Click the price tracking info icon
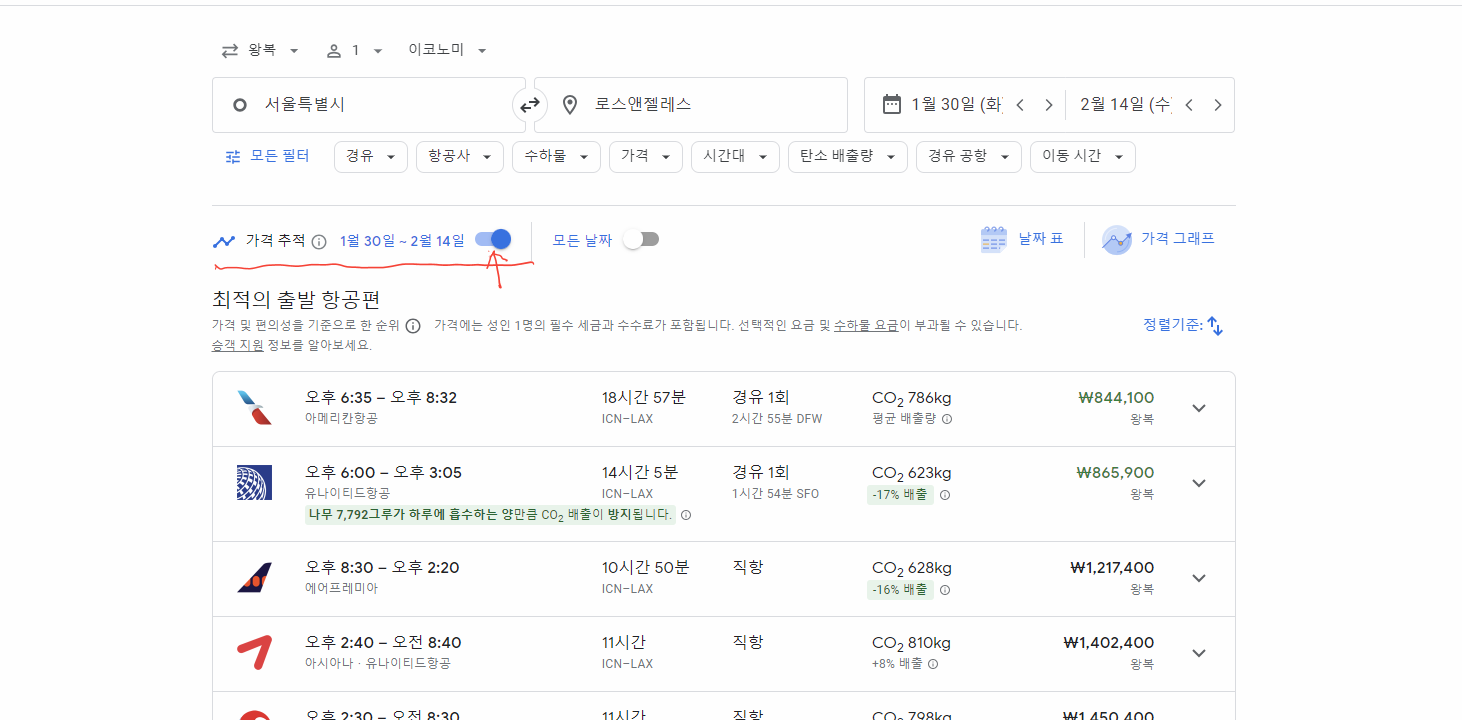The image size is (1462, 720). click(318, 240)
